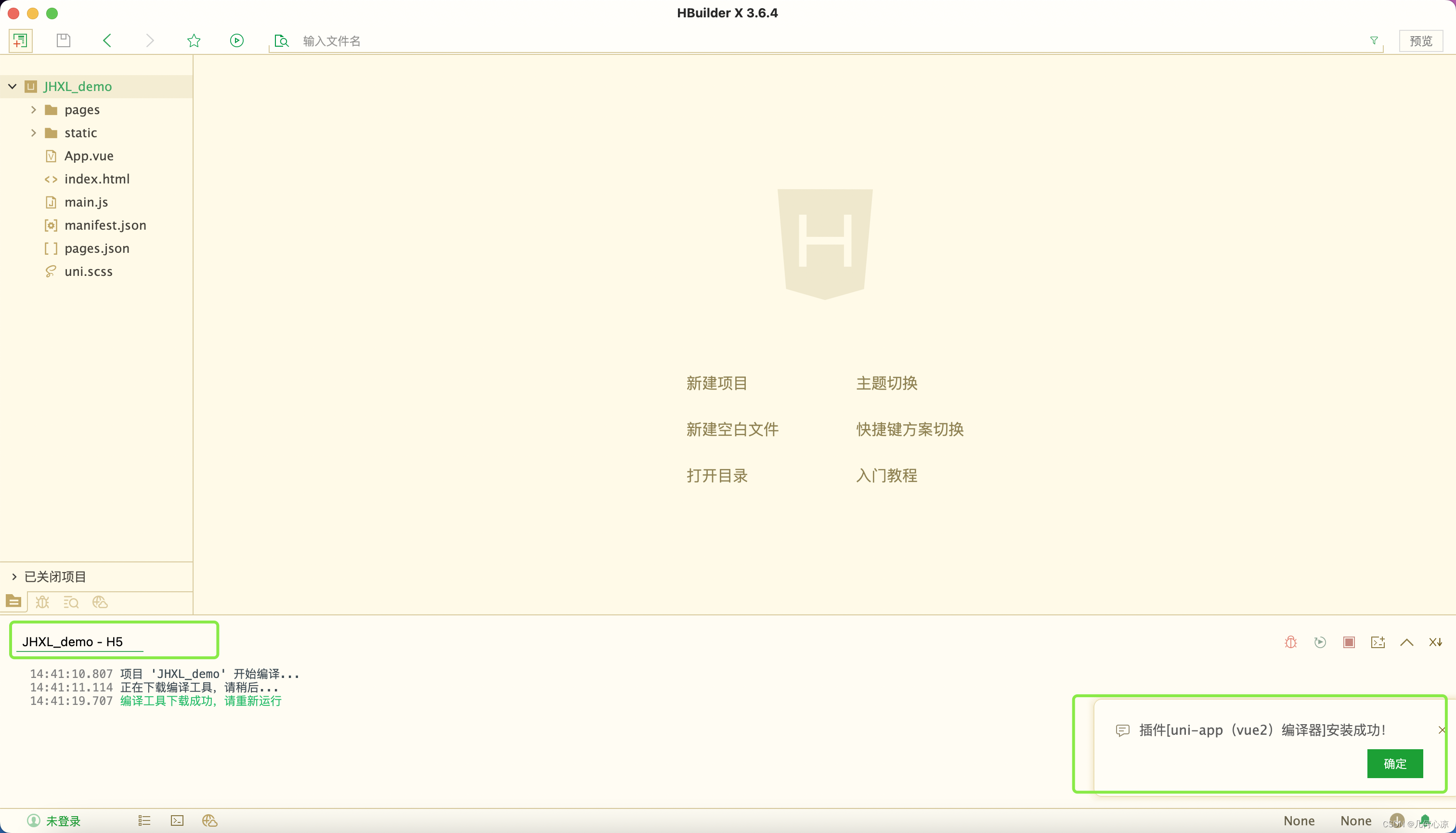This screenshot has height=833, width=1456.
Task: Click 新建空白文件 link
Action: pos(732,430)
